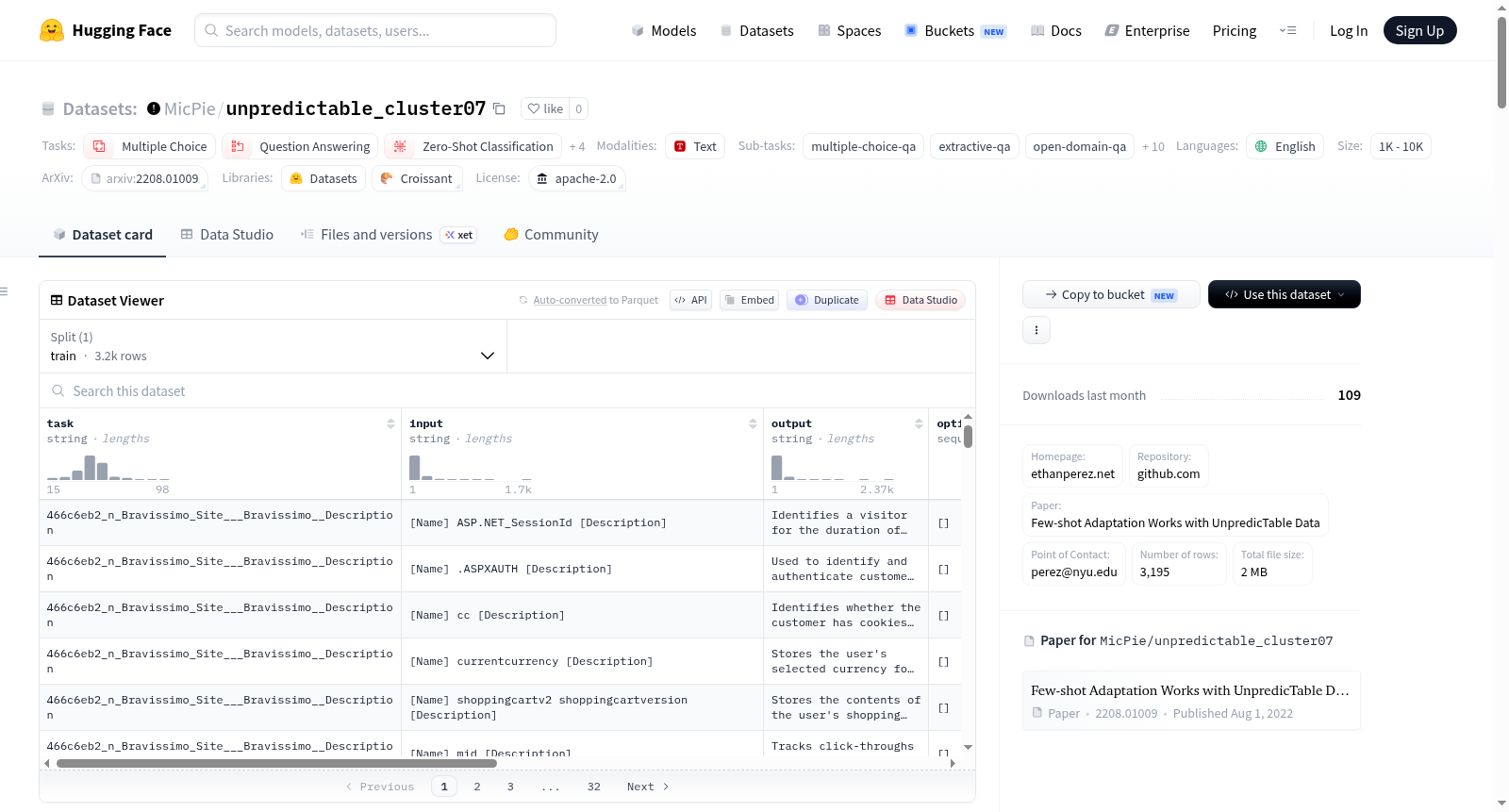Open the Community tab
The width and height of the screenshot is (1509, 812).
pos(551,235)
